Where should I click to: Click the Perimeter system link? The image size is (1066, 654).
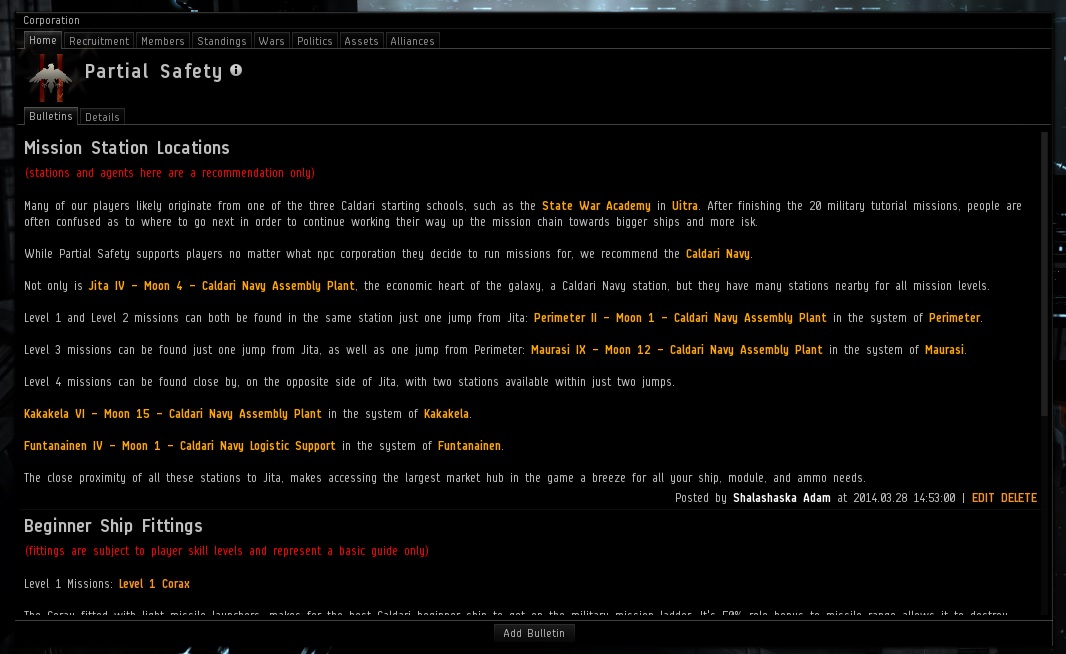[955, 318]
